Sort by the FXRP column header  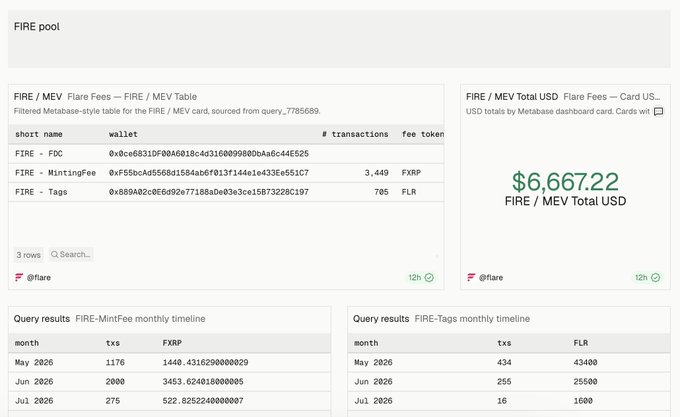(172, 343)
